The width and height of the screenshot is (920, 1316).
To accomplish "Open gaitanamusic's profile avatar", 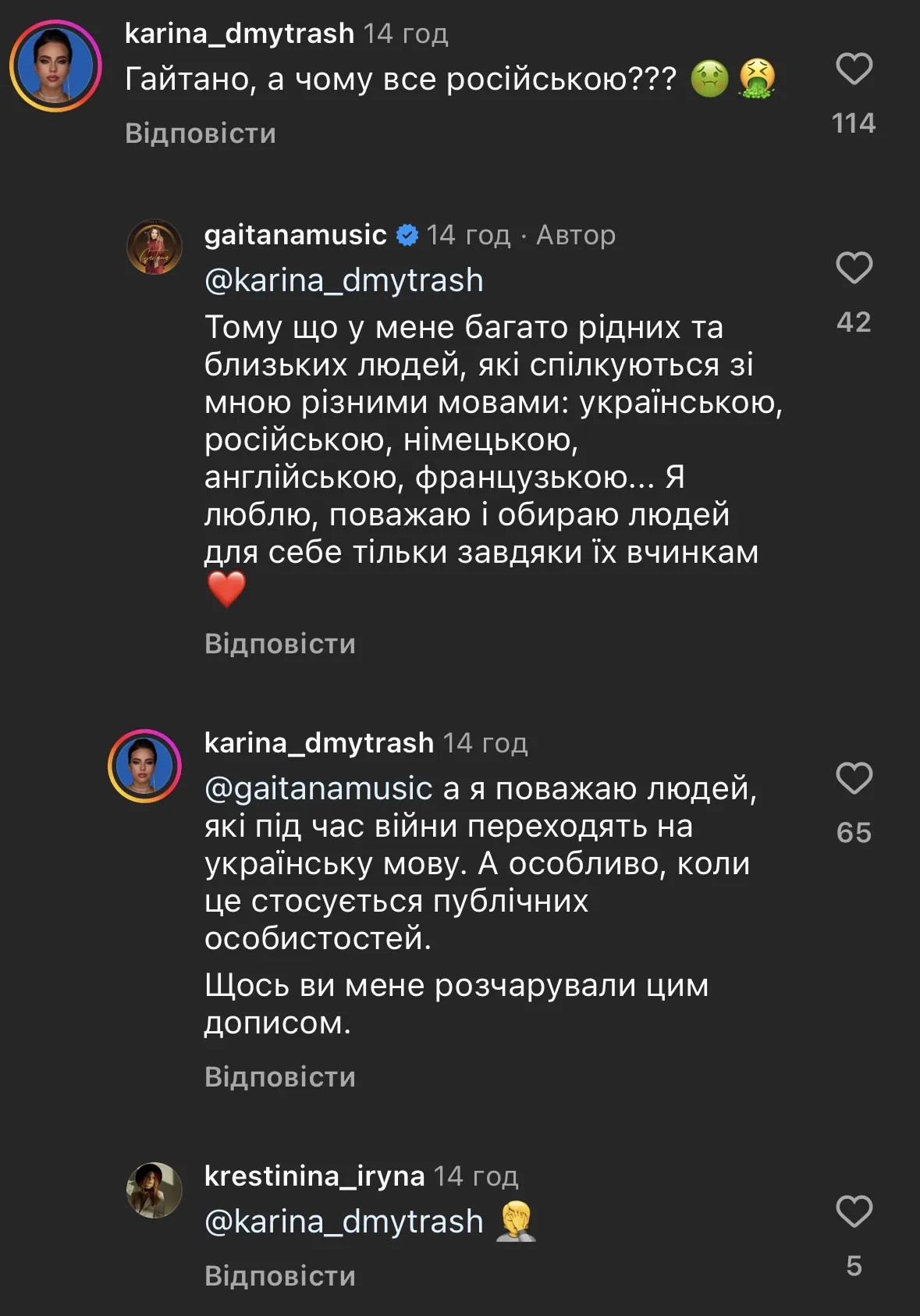I will [155, 247].
